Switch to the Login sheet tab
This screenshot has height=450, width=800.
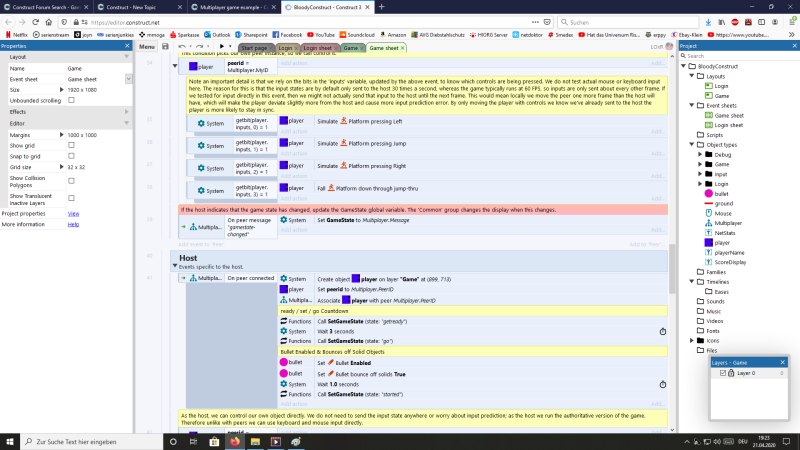(x=317, y=48)
